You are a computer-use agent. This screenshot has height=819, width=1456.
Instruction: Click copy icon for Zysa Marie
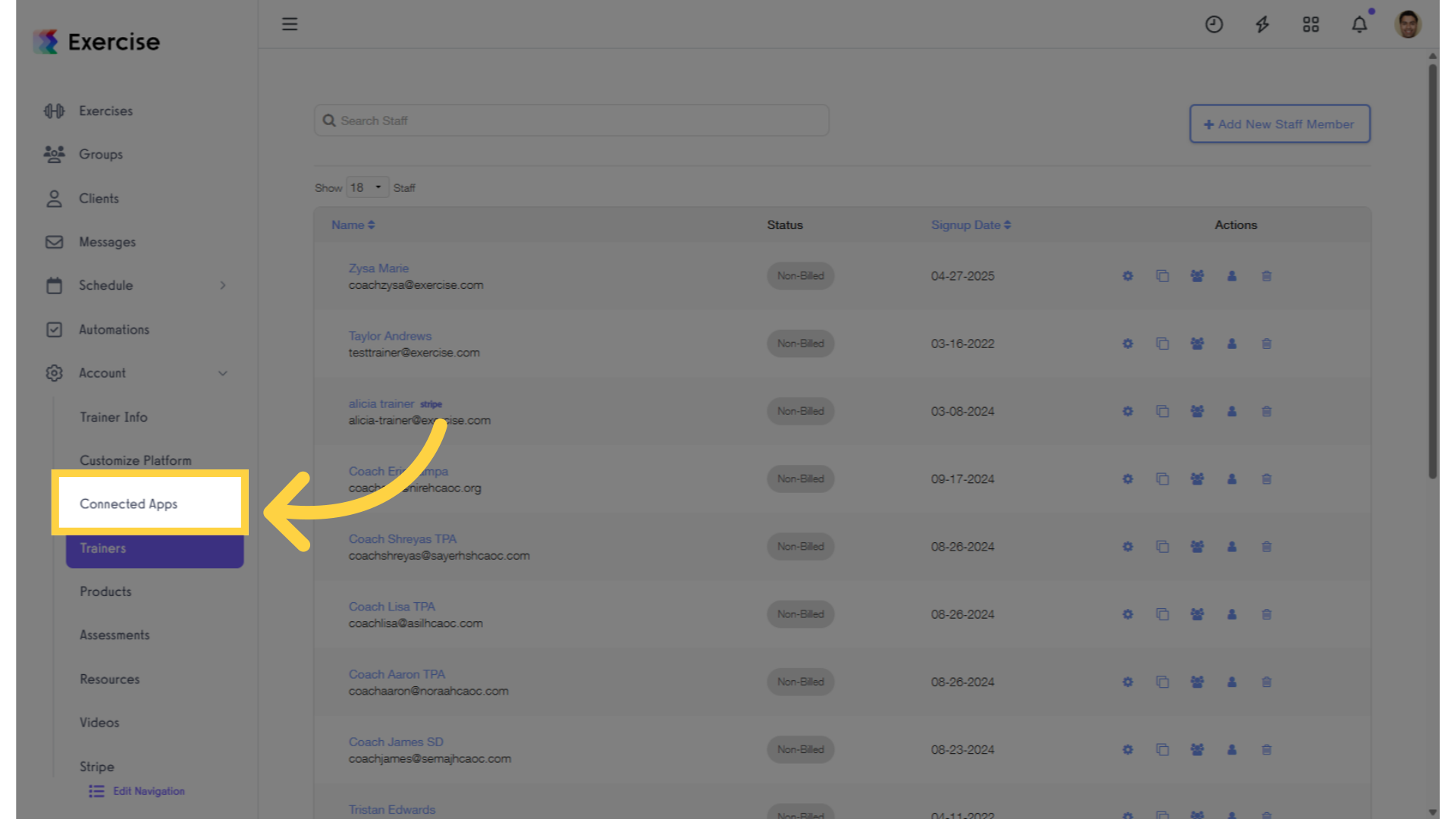(x=1163, y=276)
